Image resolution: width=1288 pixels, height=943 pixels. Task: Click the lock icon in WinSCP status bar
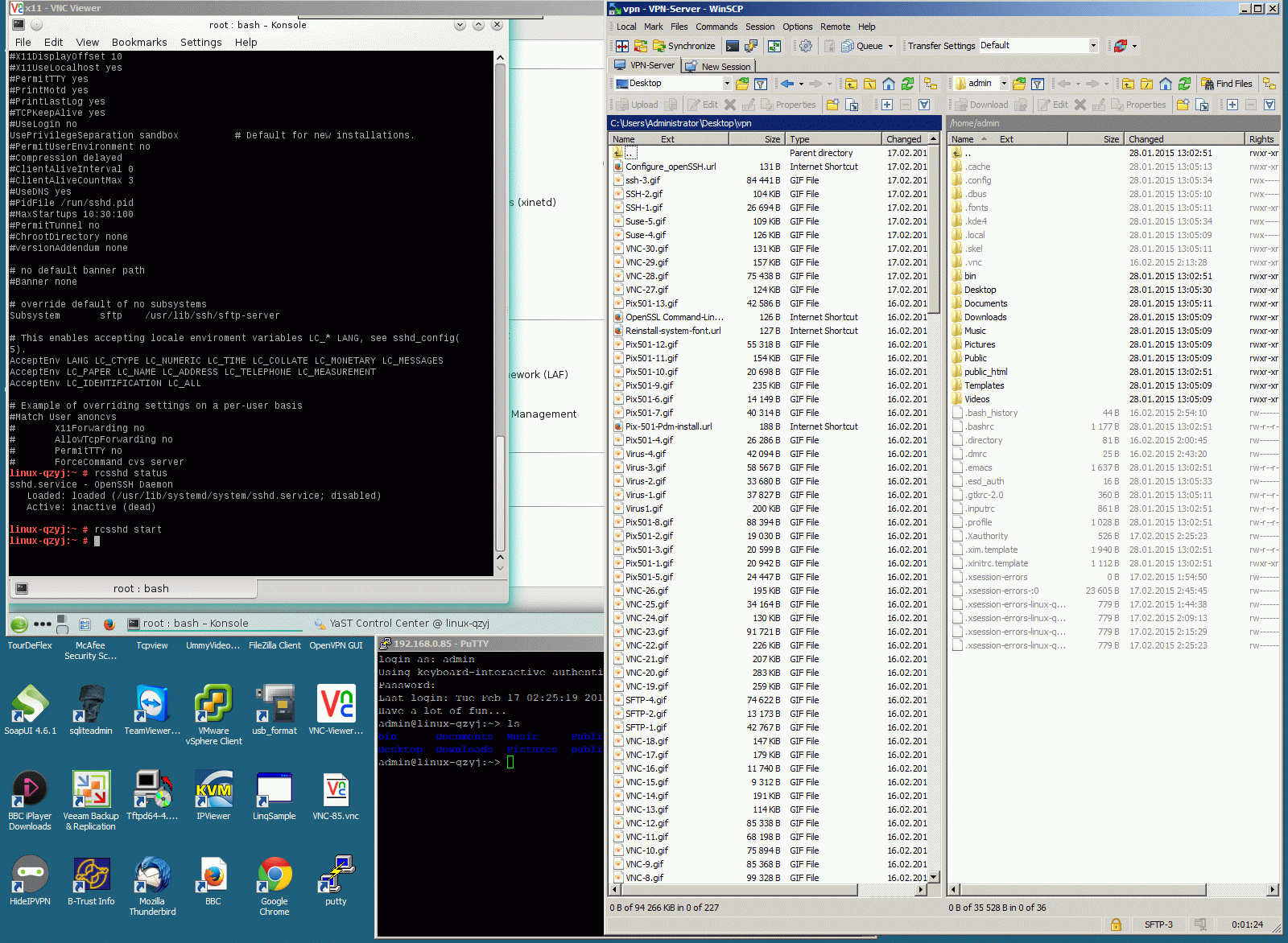(x=1116, y=924)
